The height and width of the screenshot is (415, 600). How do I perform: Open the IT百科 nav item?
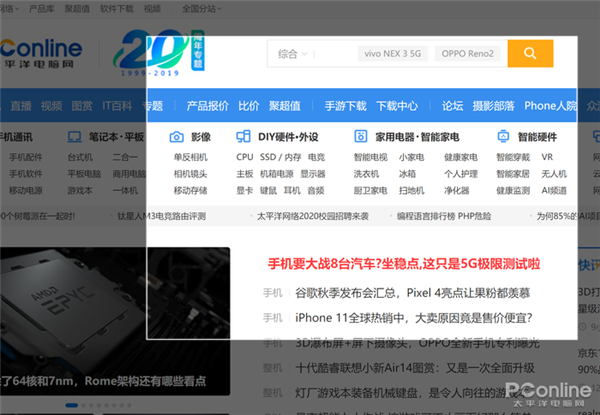click(x=117, y=106)
